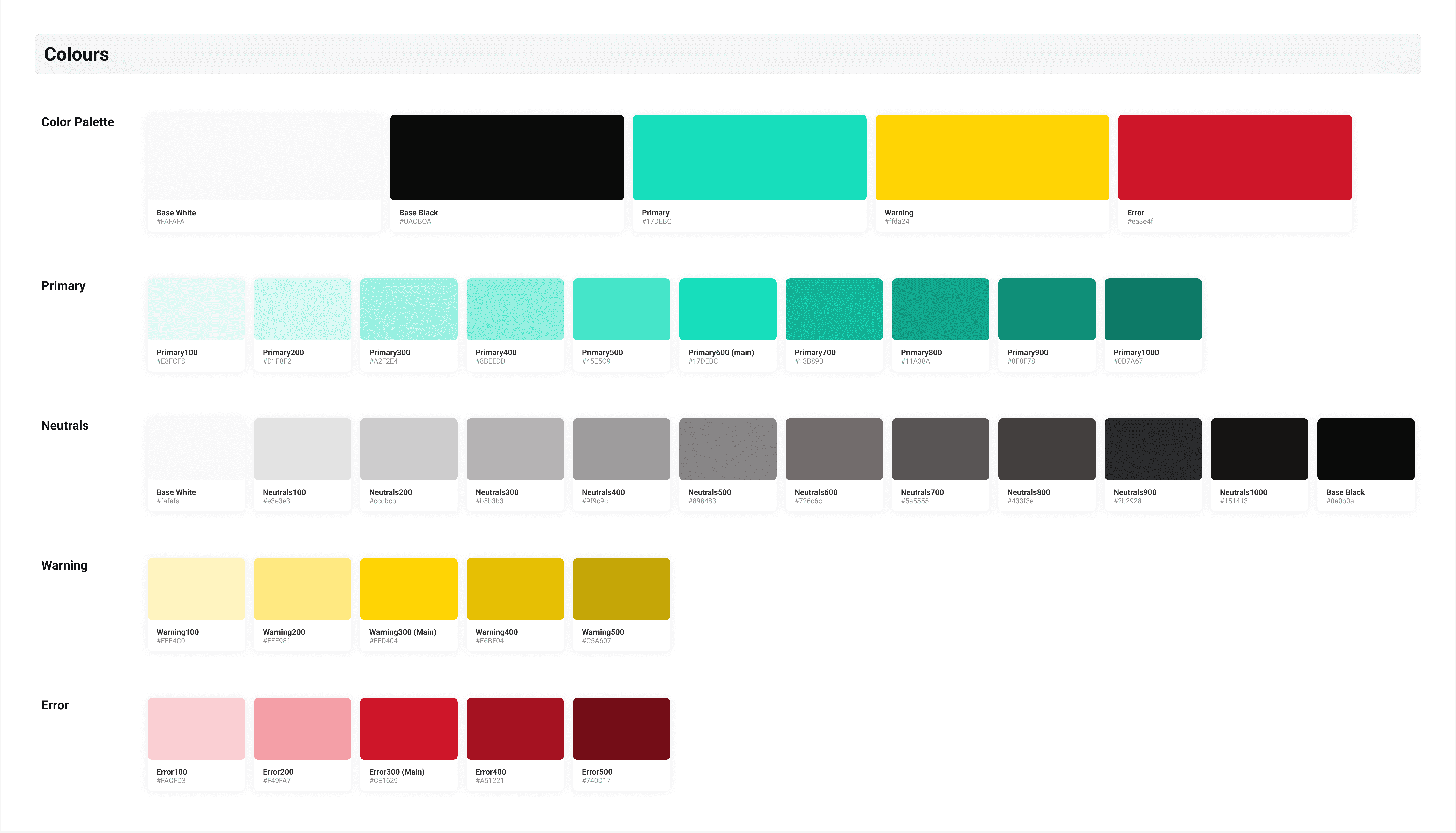Click the Base Black palette swatch
This screenshot has height=833, width=1456.
click(x=507, y=157)
